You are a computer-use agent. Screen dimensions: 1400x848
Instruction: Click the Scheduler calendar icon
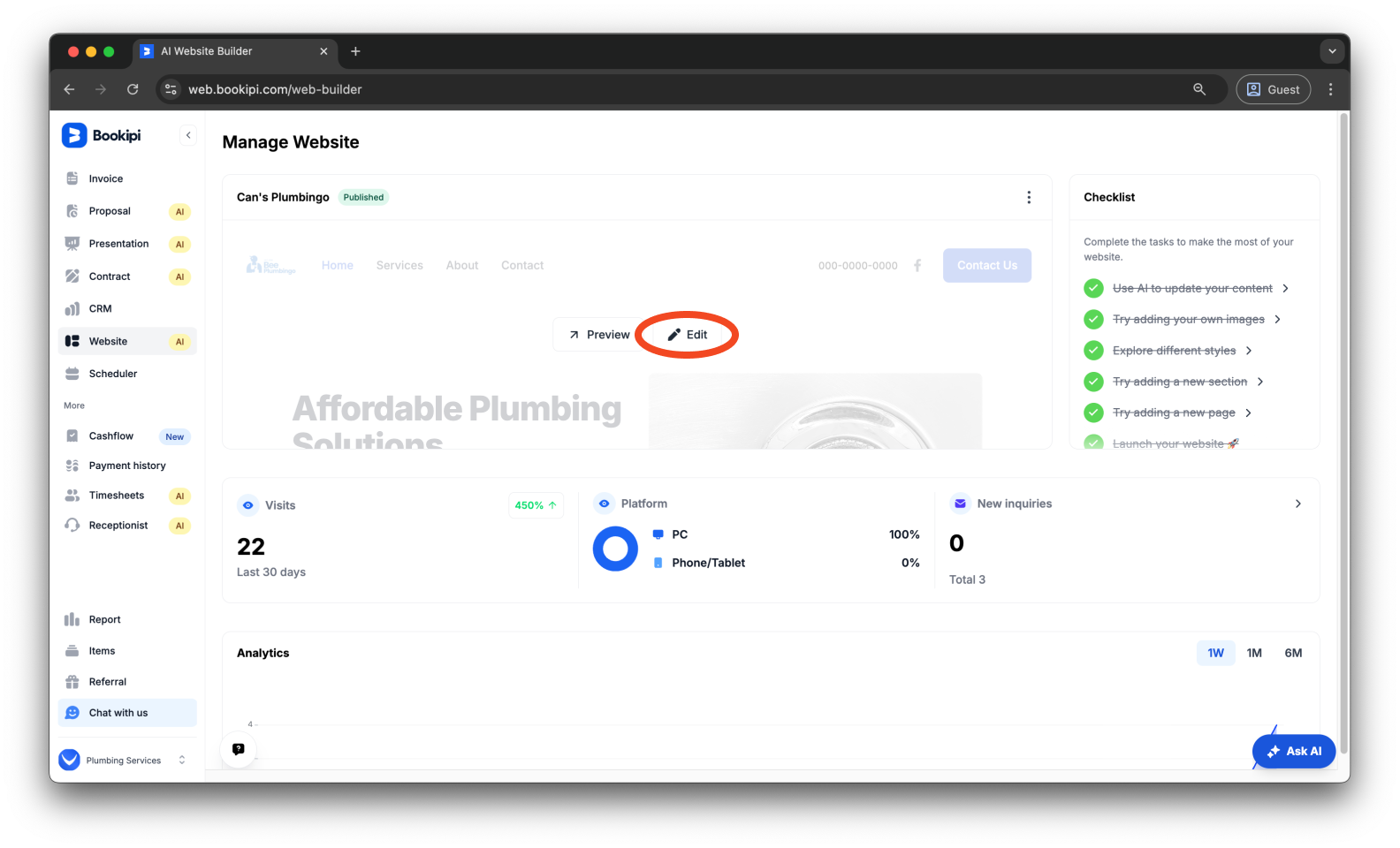[x=72, y=374]
